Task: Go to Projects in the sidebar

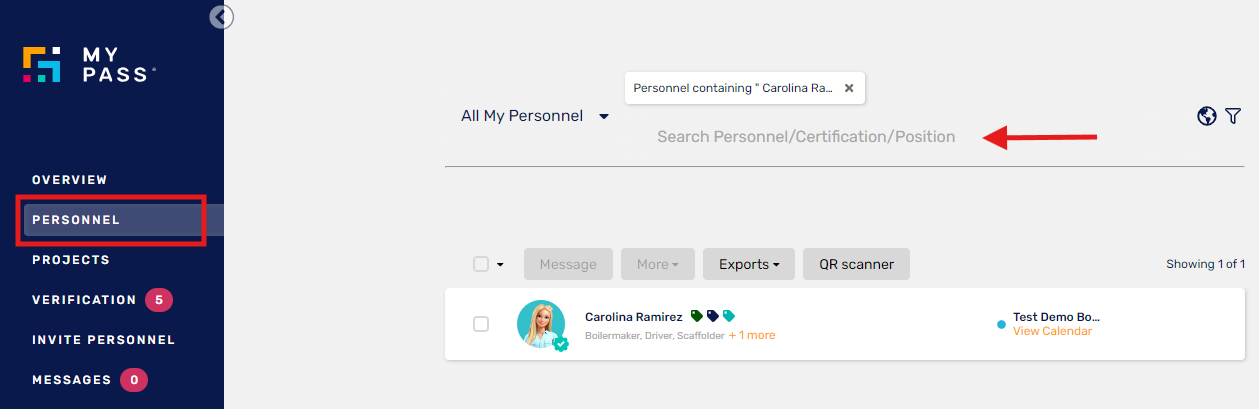Action: [x=71, y=260]
